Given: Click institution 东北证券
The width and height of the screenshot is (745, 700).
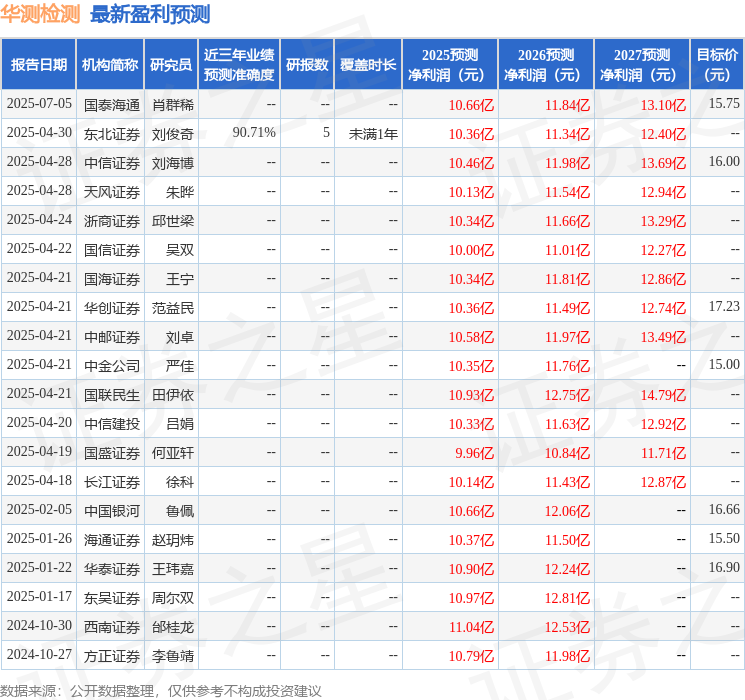Looking at the screenshot, I should pyautogui.click(x=112, y=134).
